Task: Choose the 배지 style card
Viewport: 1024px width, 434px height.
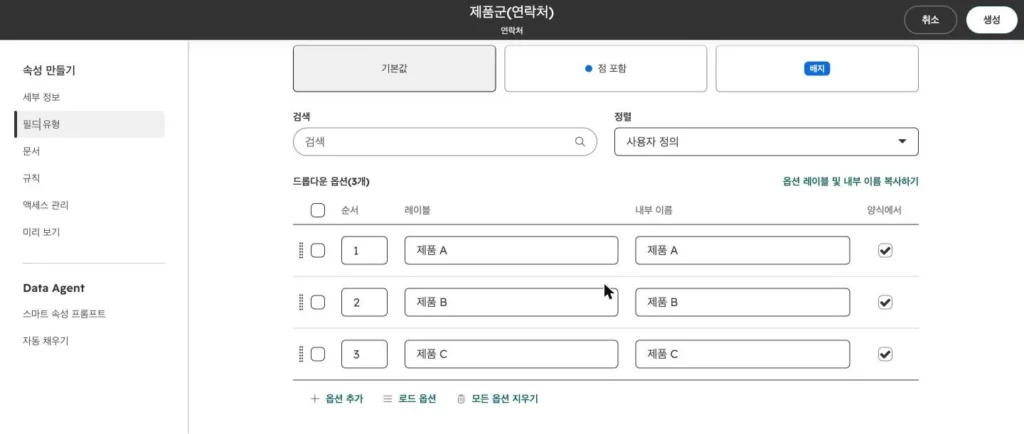Action: pyautogui.click(x=817, y=69)
